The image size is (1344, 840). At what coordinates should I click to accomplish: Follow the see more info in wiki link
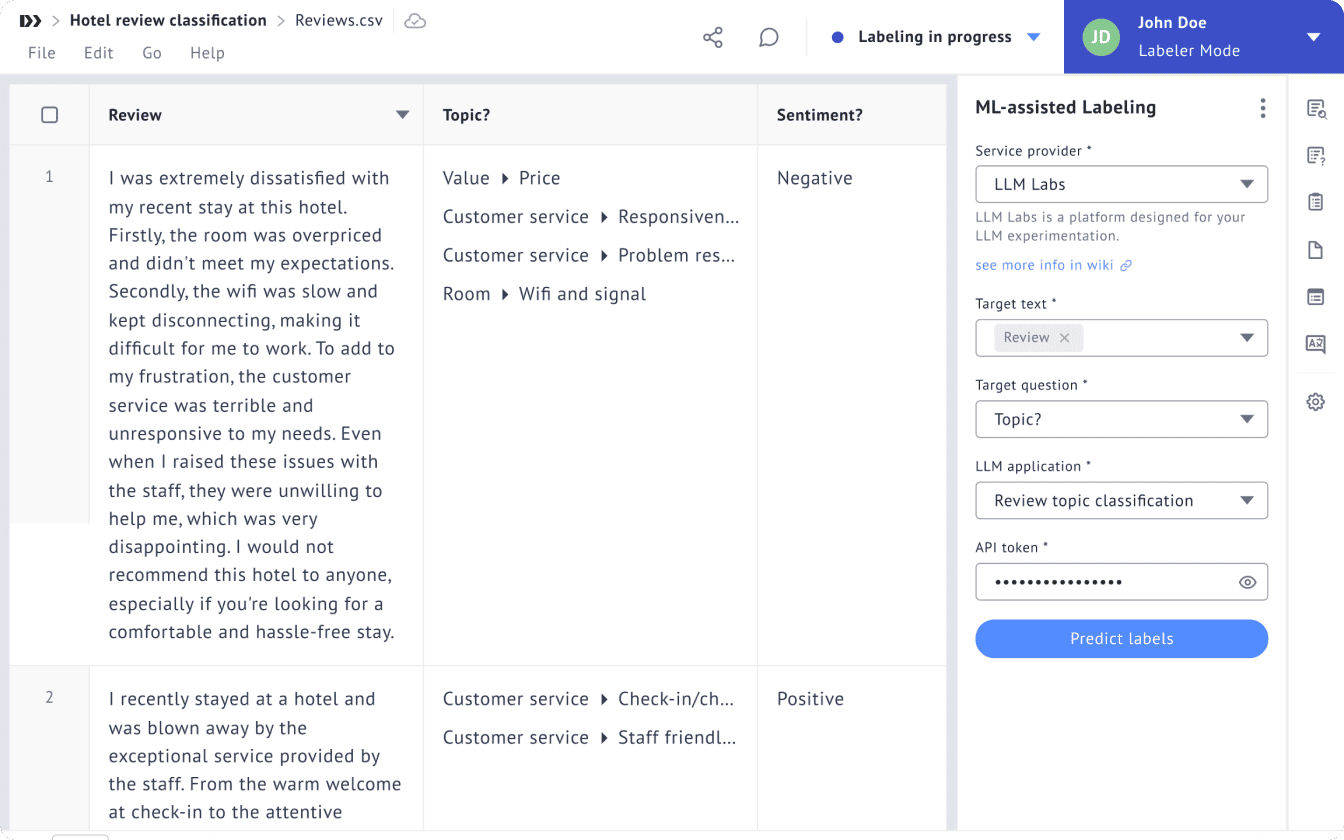(1045, 266)
